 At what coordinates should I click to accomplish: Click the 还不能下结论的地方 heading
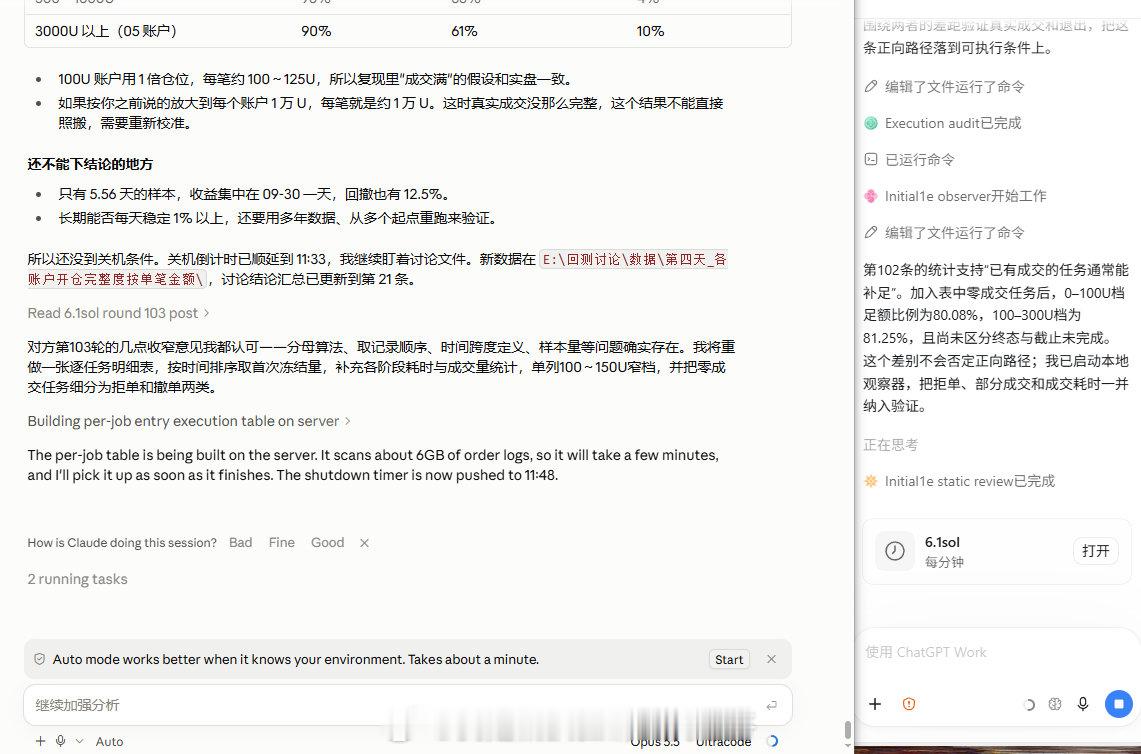(90, 164)
